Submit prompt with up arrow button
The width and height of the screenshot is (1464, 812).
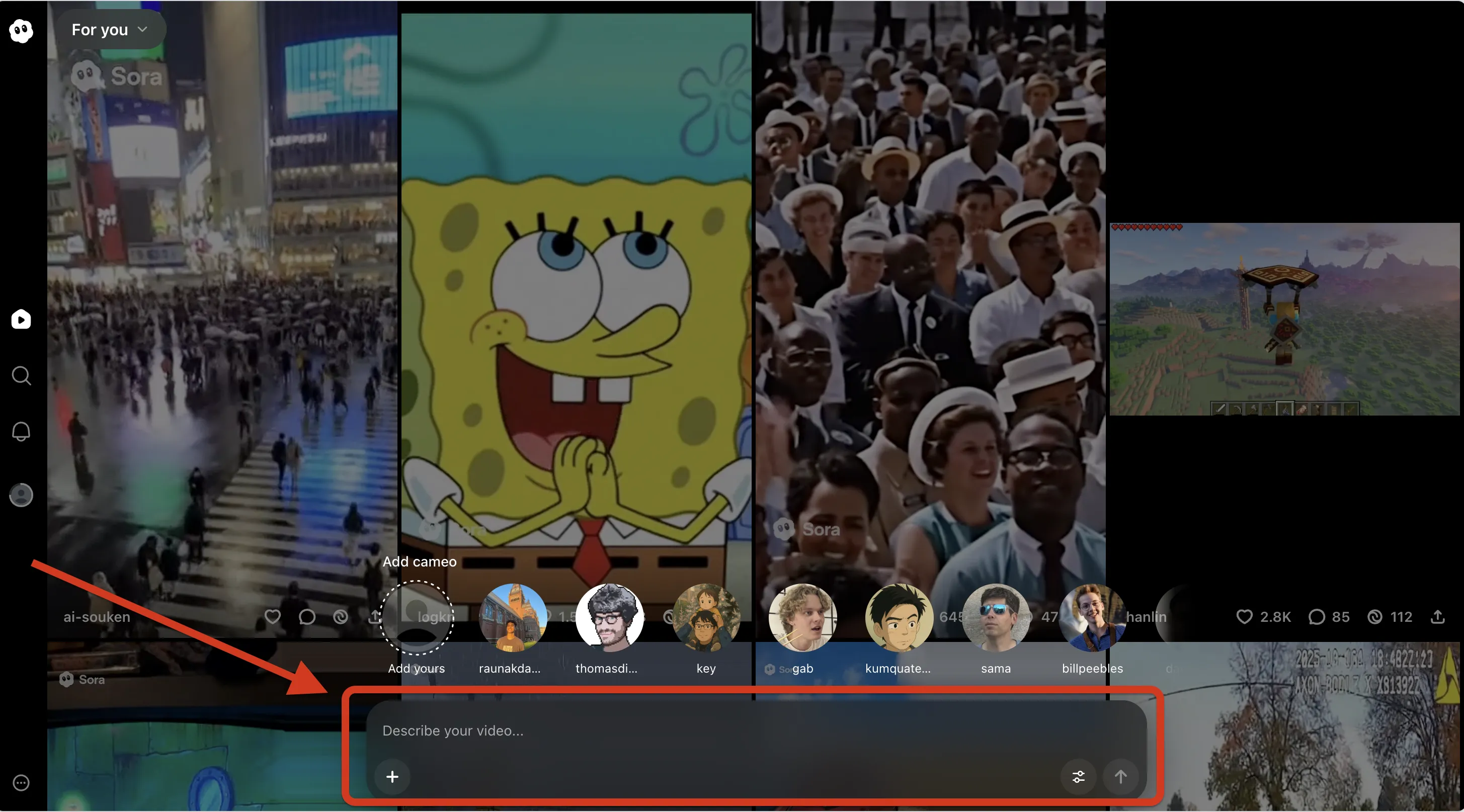pos(1120,776)
